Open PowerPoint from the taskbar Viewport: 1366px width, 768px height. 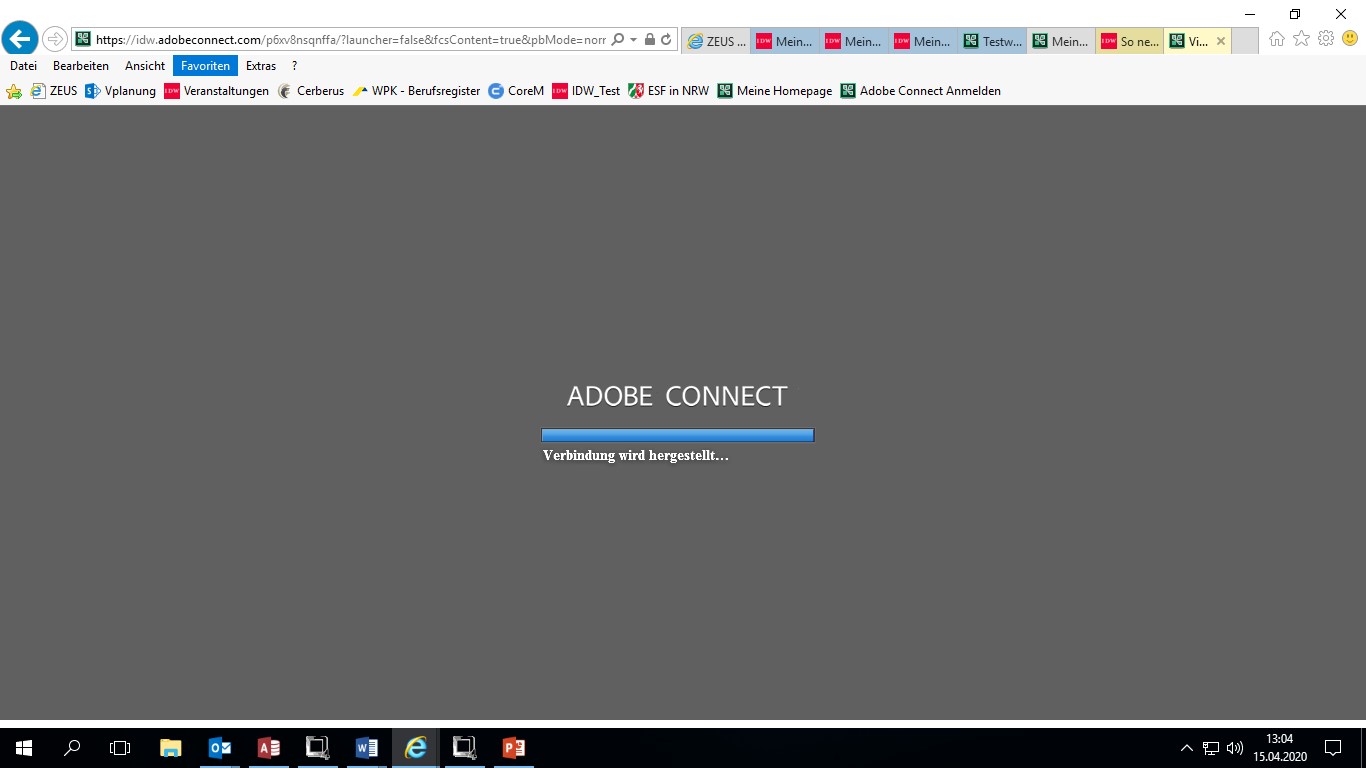click(514, 747)
